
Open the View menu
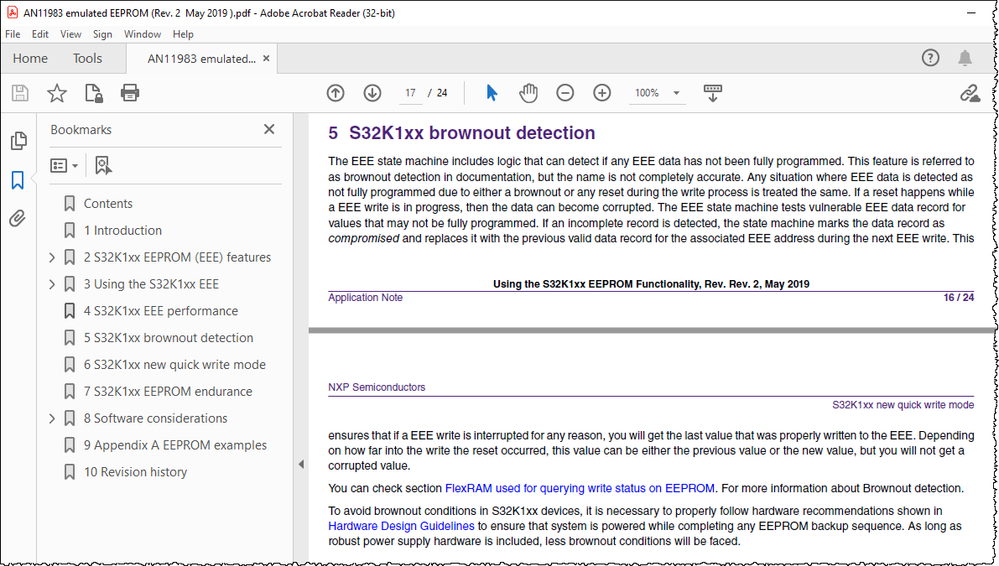[71, 34]
